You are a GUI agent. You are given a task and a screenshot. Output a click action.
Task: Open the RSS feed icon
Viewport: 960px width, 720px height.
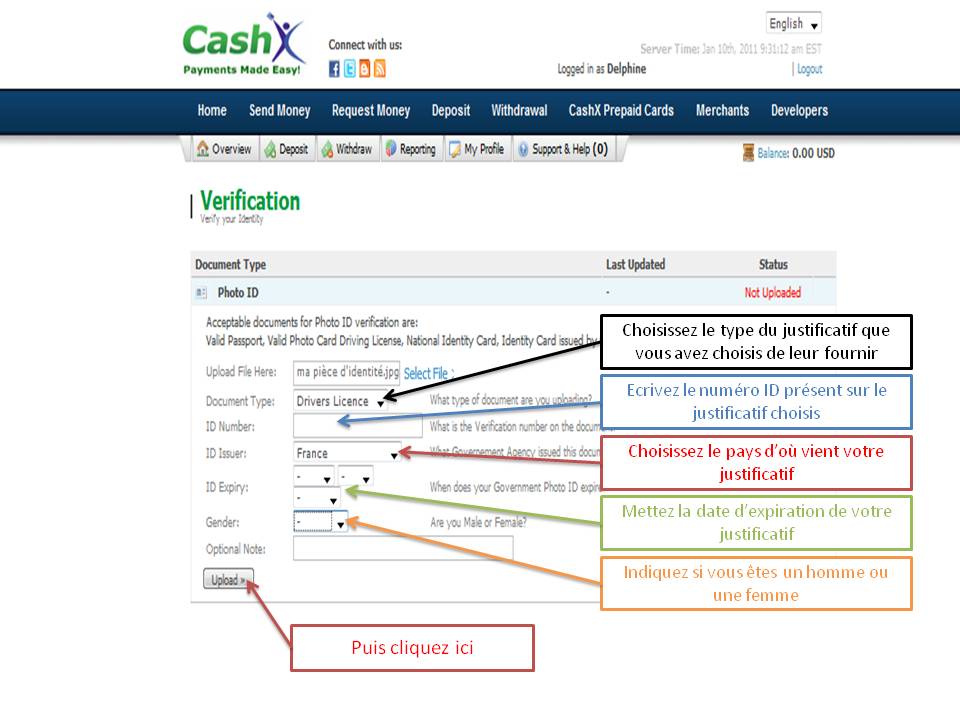[380, 69]
